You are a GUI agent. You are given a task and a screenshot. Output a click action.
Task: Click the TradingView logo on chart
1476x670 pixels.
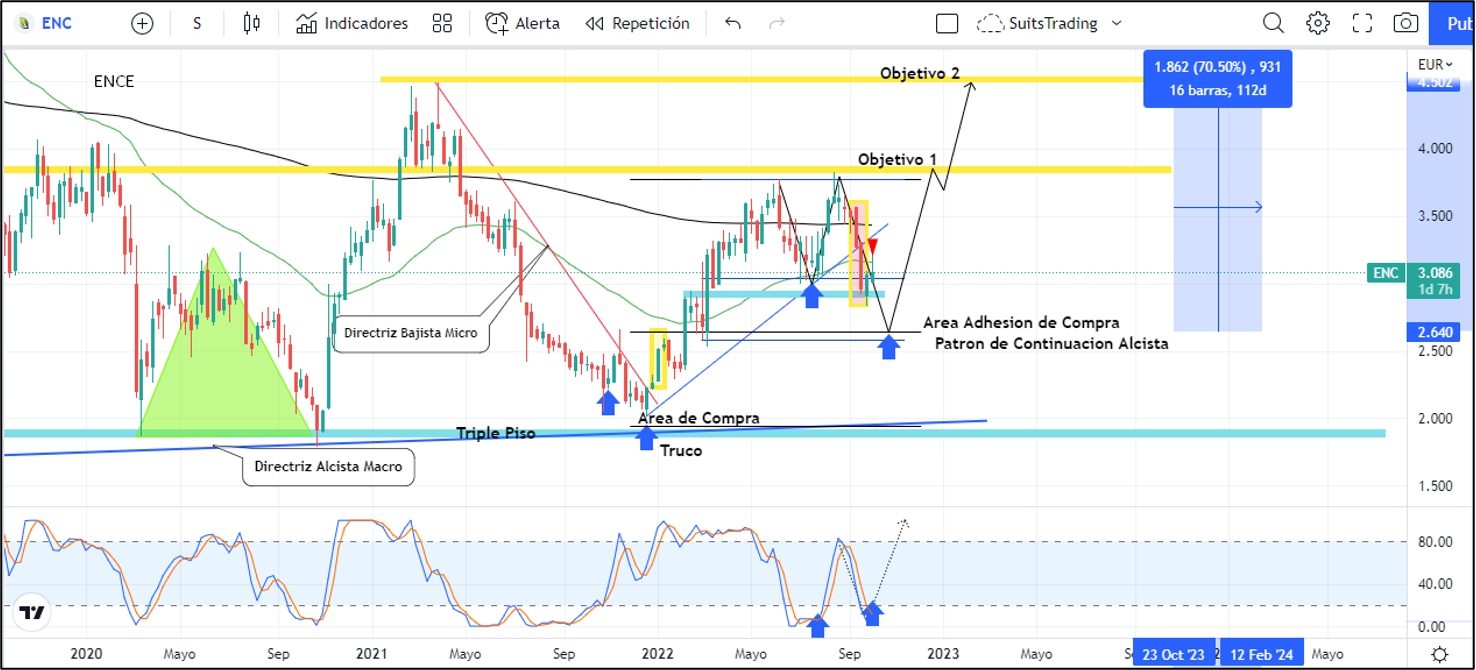pos(32,612)
